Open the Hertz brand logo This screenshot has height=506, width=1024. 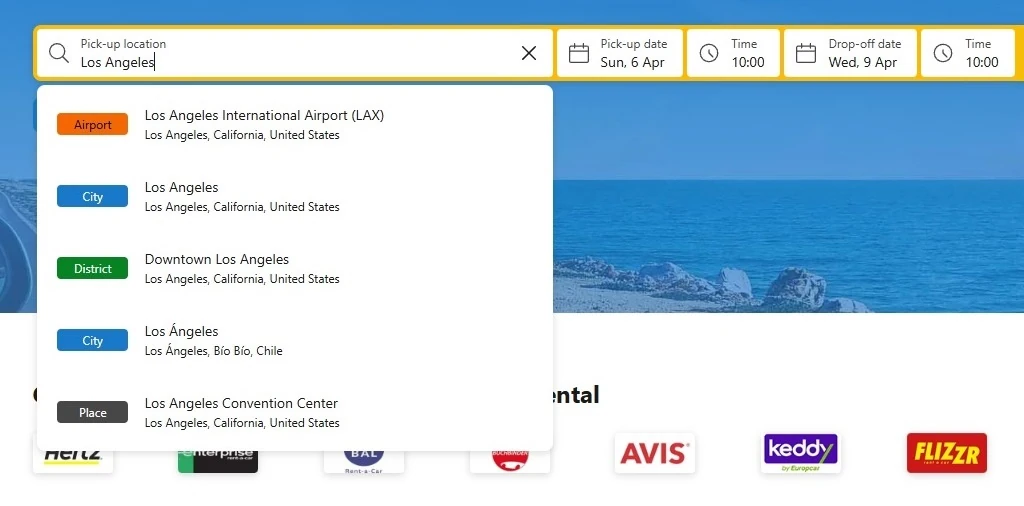pos(73,460)
